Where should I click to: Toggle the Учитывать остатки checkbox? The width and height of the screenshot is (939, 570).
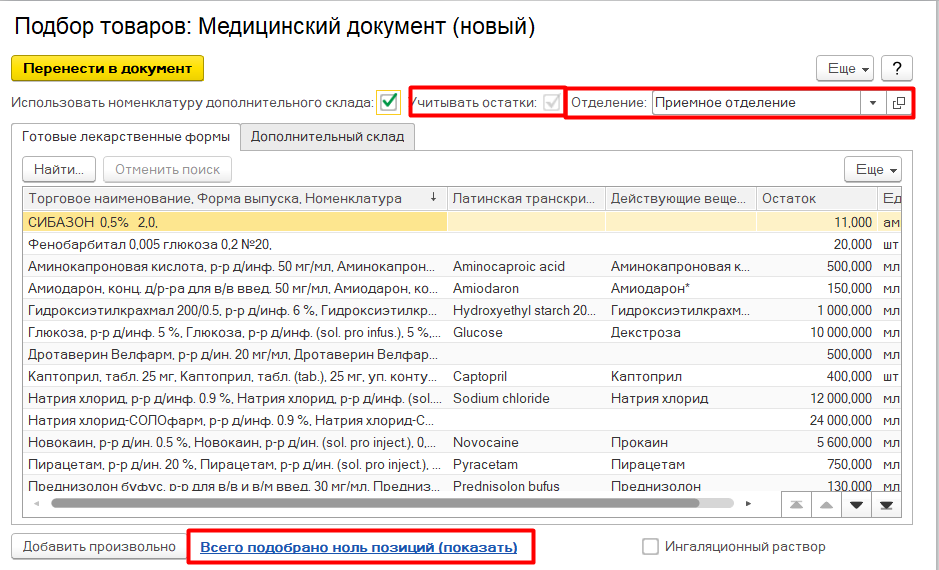coord(551,102)
